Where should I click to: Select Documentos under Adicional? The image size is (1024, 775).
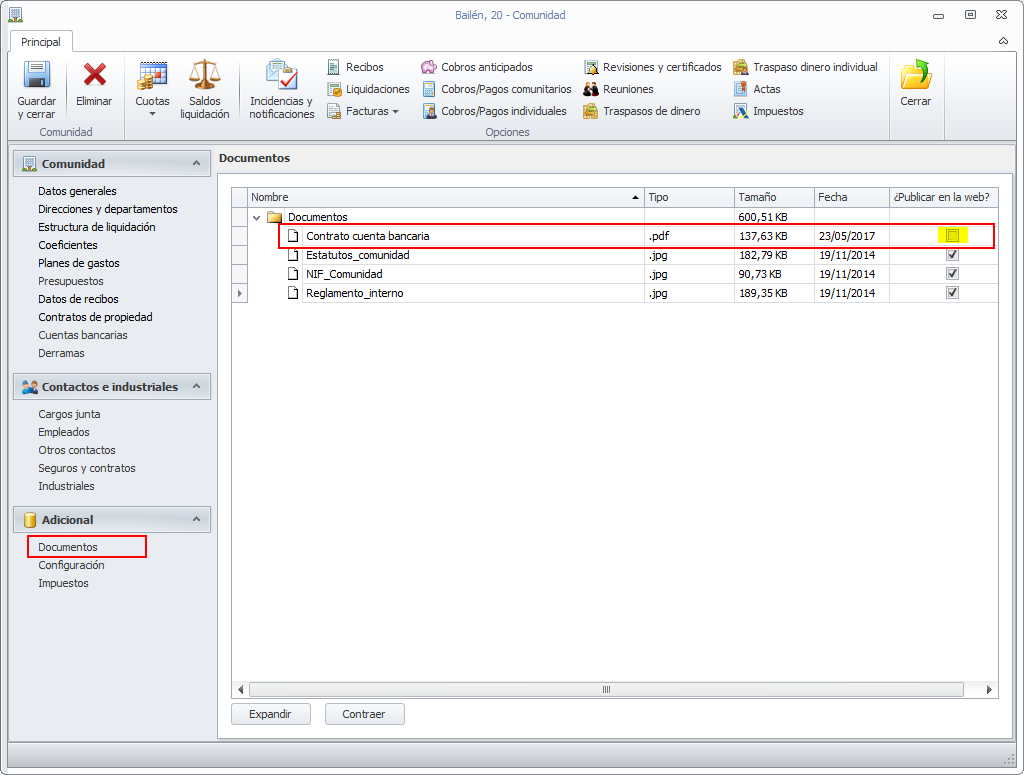pyautogui.click(x=68, y=547)
